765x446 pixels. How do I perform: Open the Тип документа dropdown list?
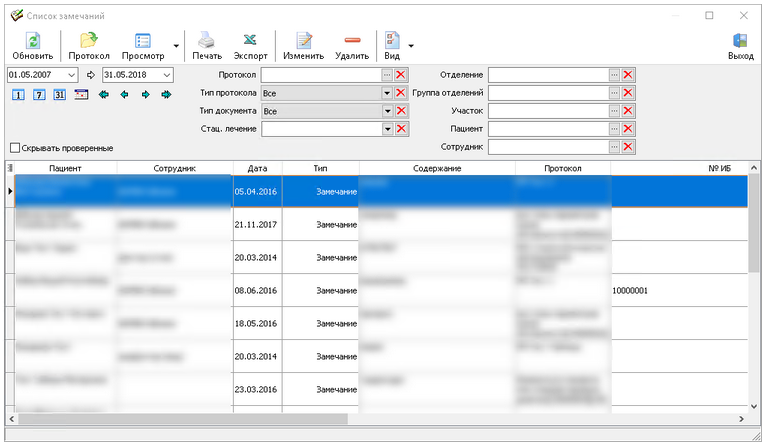386,111
